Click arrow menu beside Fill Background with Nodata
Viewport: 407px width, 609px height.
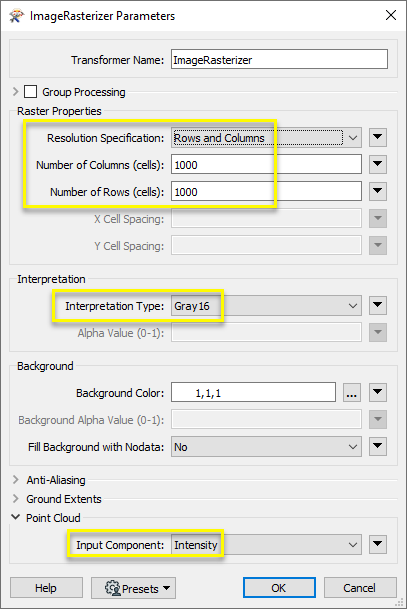pos(377,447)
